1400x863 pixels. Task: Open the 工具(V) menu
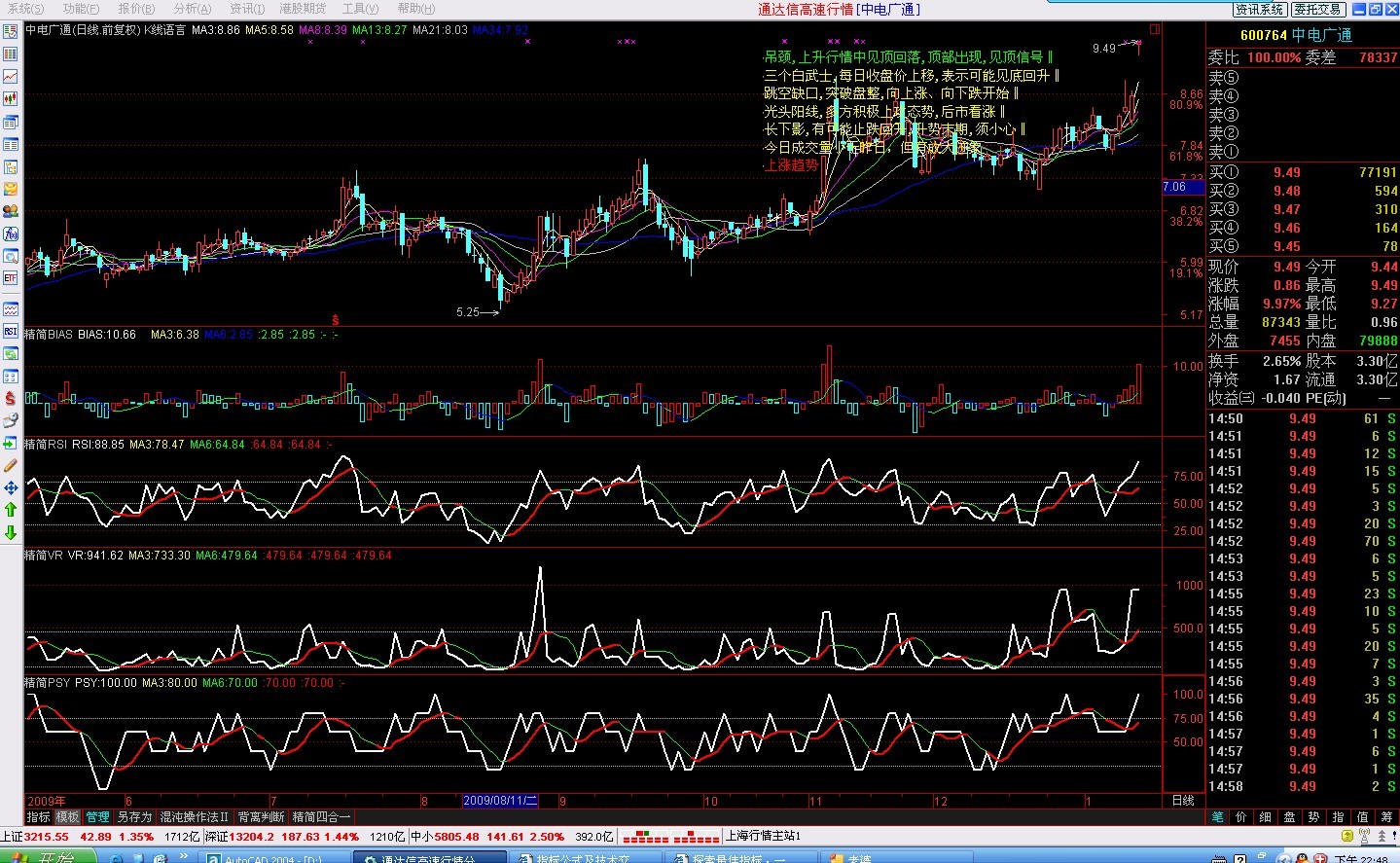[x=359, y=9]
